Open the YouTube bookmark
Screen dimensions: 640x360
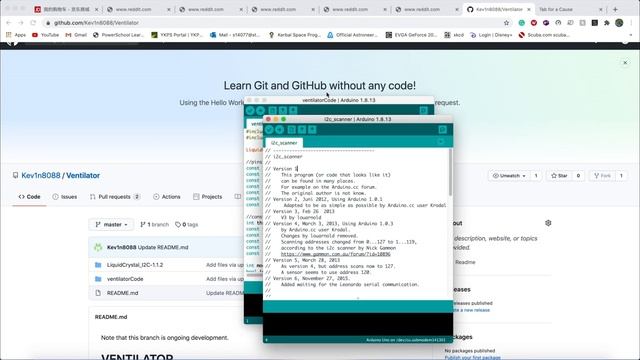45,35
